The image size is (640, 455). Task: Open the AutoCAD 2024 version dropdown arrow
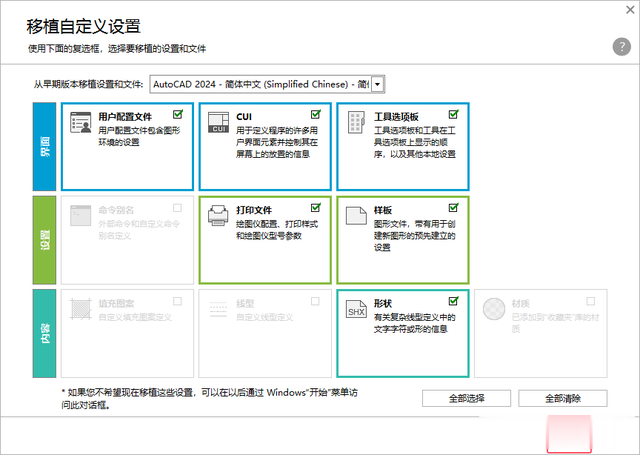tap(378, 84)
